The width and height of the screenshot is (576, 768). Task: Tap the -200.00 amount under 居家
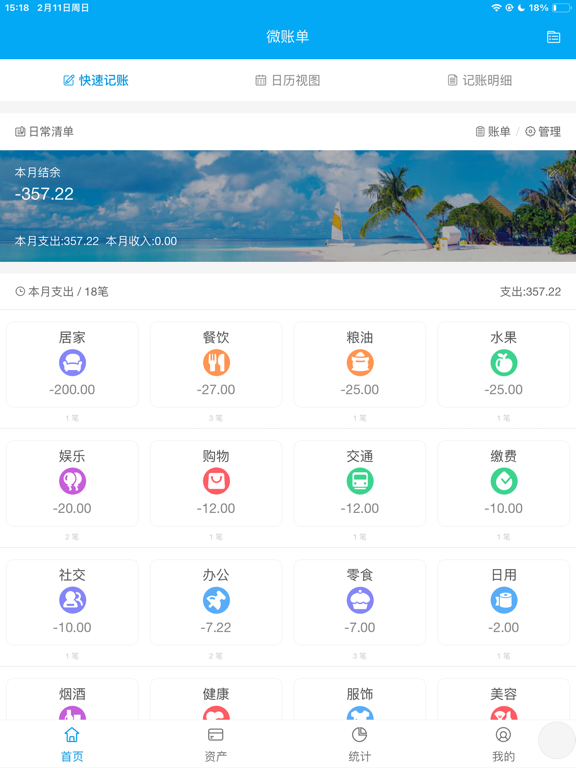[72, 389]
